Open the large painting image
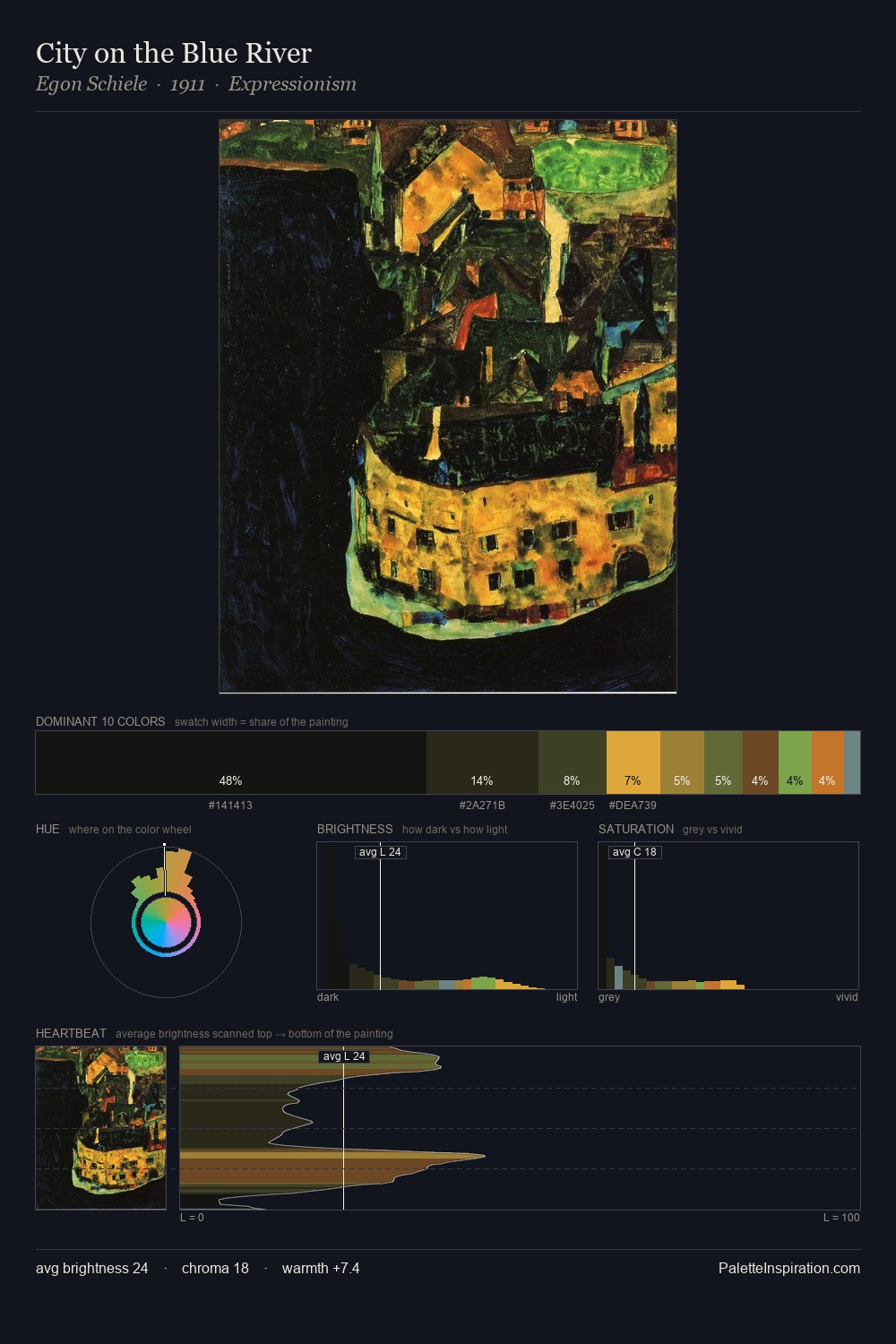 pyautogui.click(x=448, y=407)
